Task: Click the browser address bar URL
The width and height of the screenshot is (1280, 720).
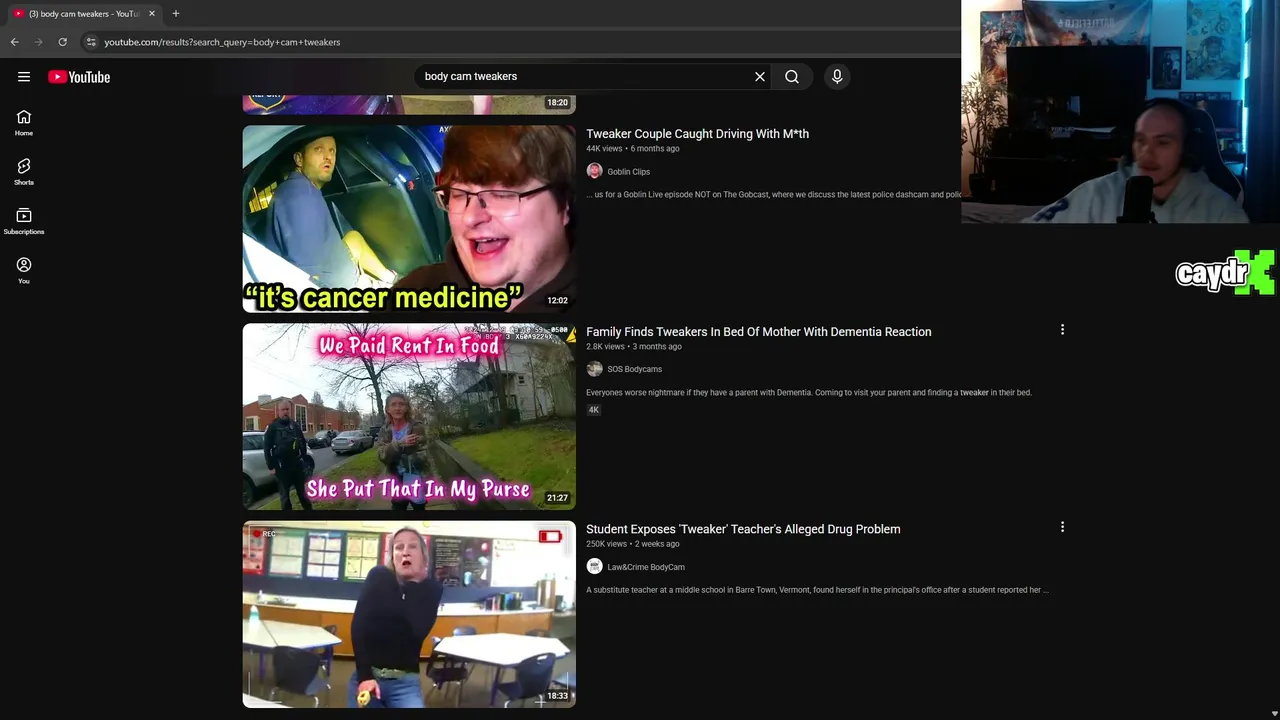Action: coord(222,42)
